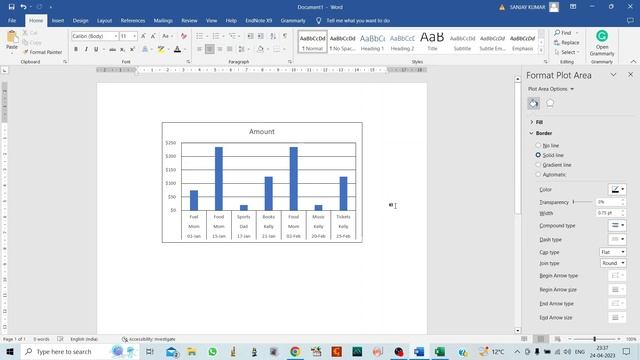Image resolution: width=640 pixels, height=360 pixels.
Task: Click Select in Editing group
Action: pos(567,52)
